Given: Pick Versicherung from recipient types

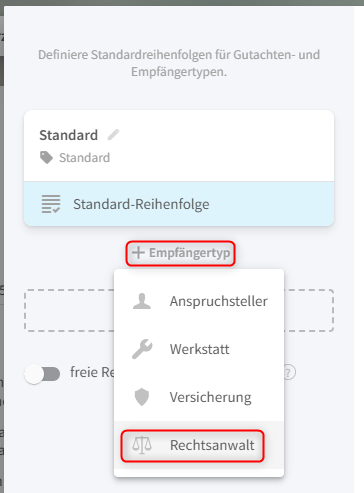Looking at the screenshot, I should (199, 397).
